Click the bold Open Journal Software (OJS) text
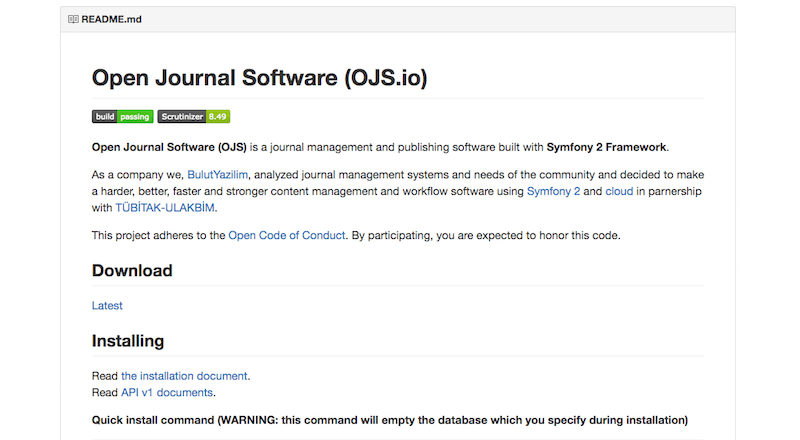This screenshot has width=800, height=440. tap(169, 147)
